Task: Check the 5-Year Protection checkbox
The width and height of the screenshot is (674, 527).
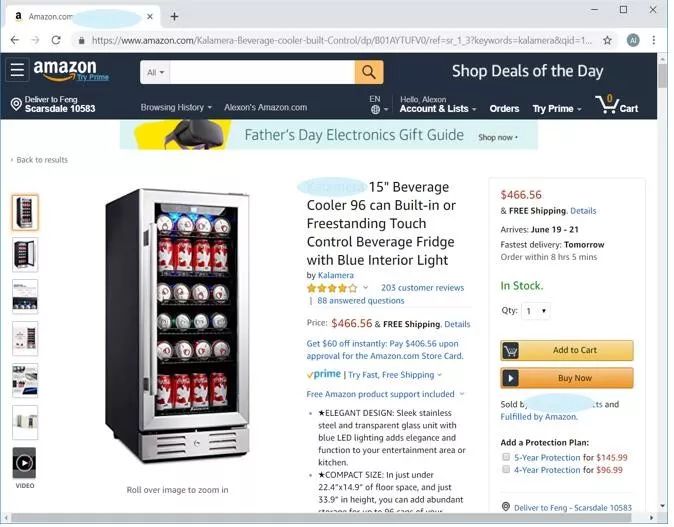Action: point(506,457)
